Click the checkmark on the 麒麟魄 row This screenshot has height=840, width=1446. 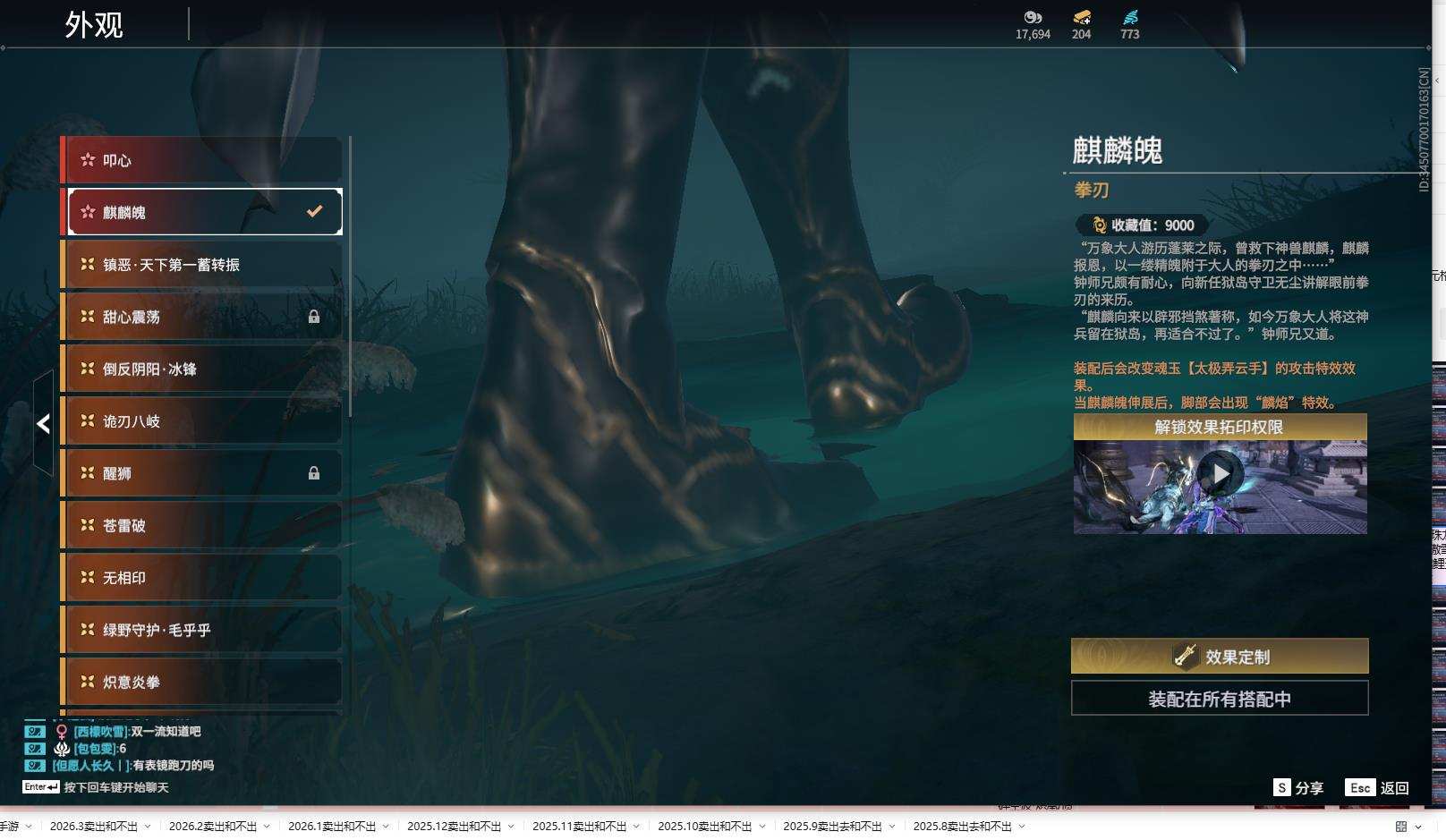click(314, 212)
